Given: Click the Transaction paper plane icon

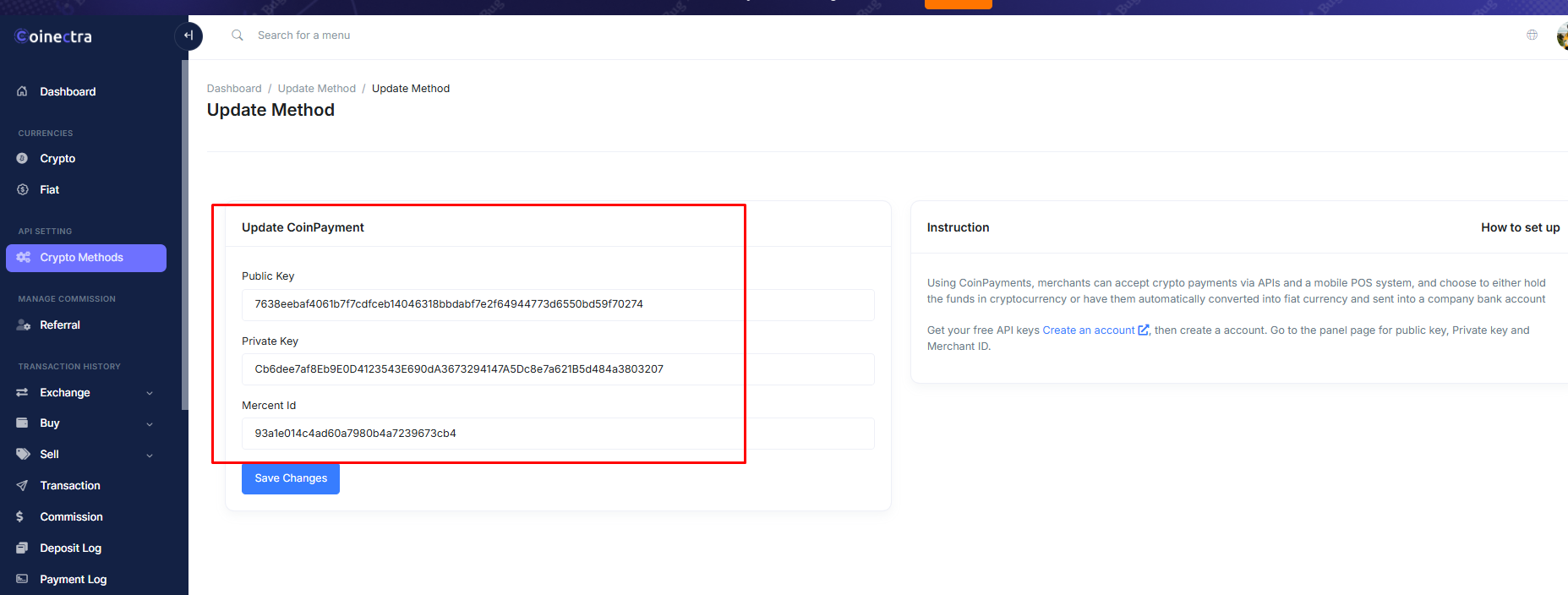Looking at the screenshot, I should coord(23,485).
